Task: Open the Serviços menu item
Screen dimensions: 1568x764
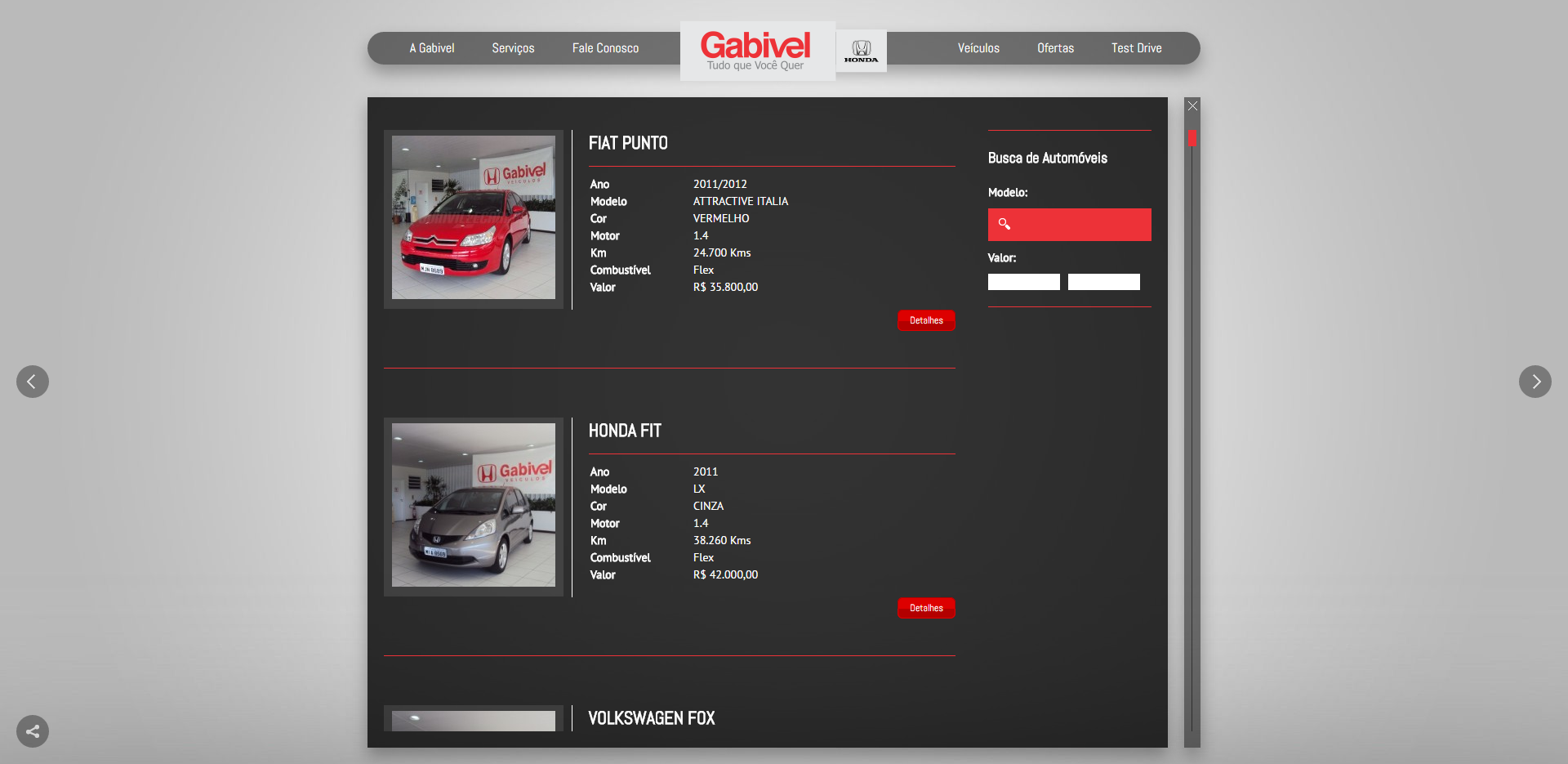Action: tap(513, 48)
